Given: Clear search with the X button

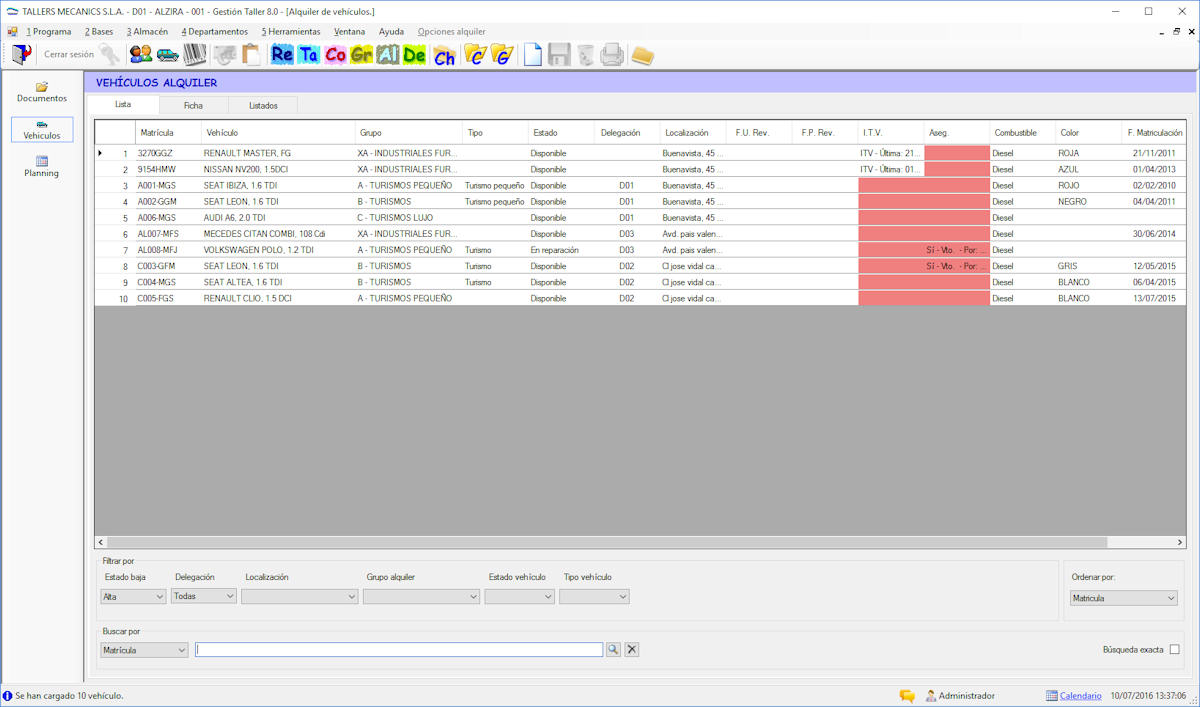Looking at the screenshot, I should [x=632, y=649].
